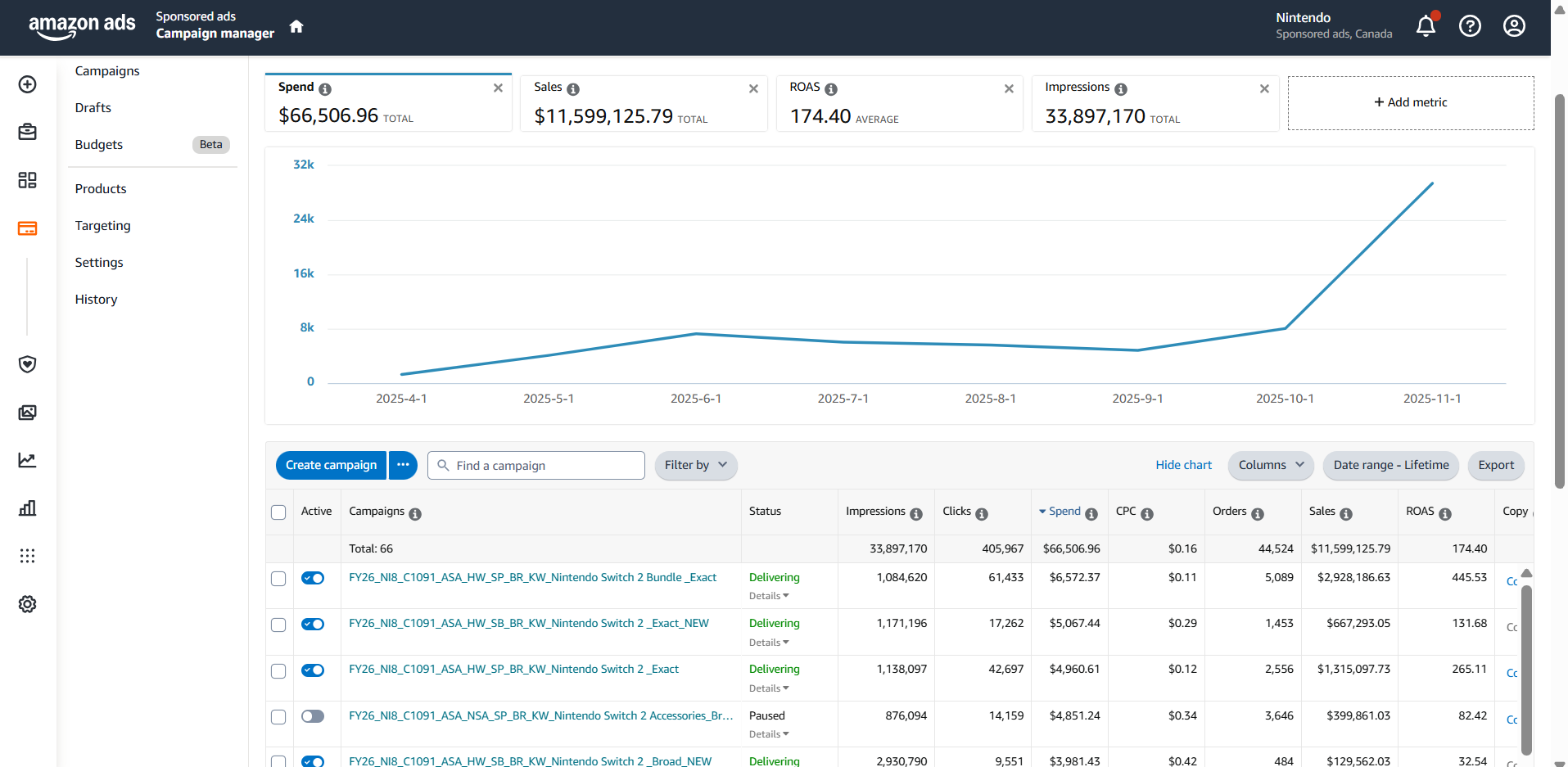Click the plus circle icon in sidebar
This screenshot has width=1568, height=767.
coord(28,84)
